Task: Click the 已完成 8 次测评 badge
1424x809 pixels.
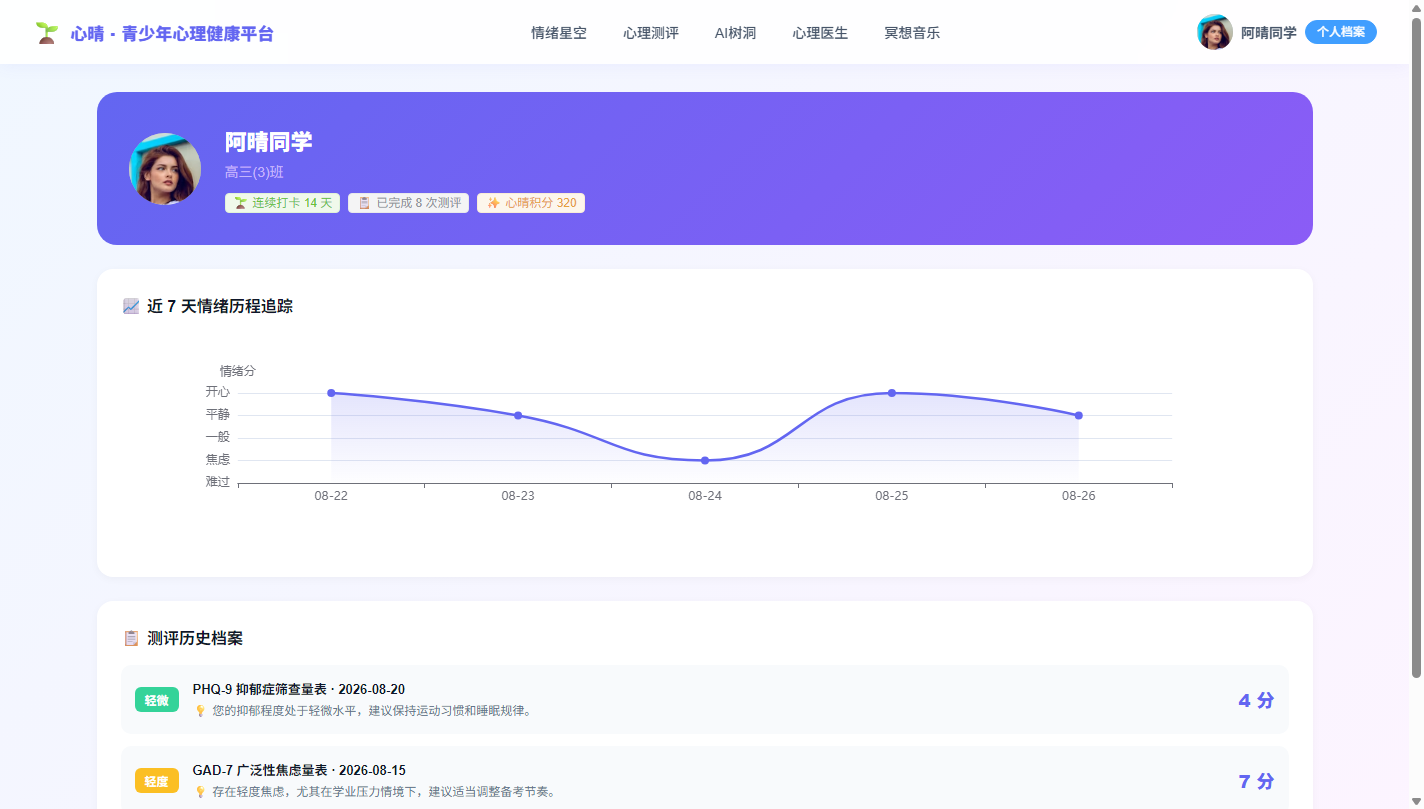Action: (x=408, y=203)
